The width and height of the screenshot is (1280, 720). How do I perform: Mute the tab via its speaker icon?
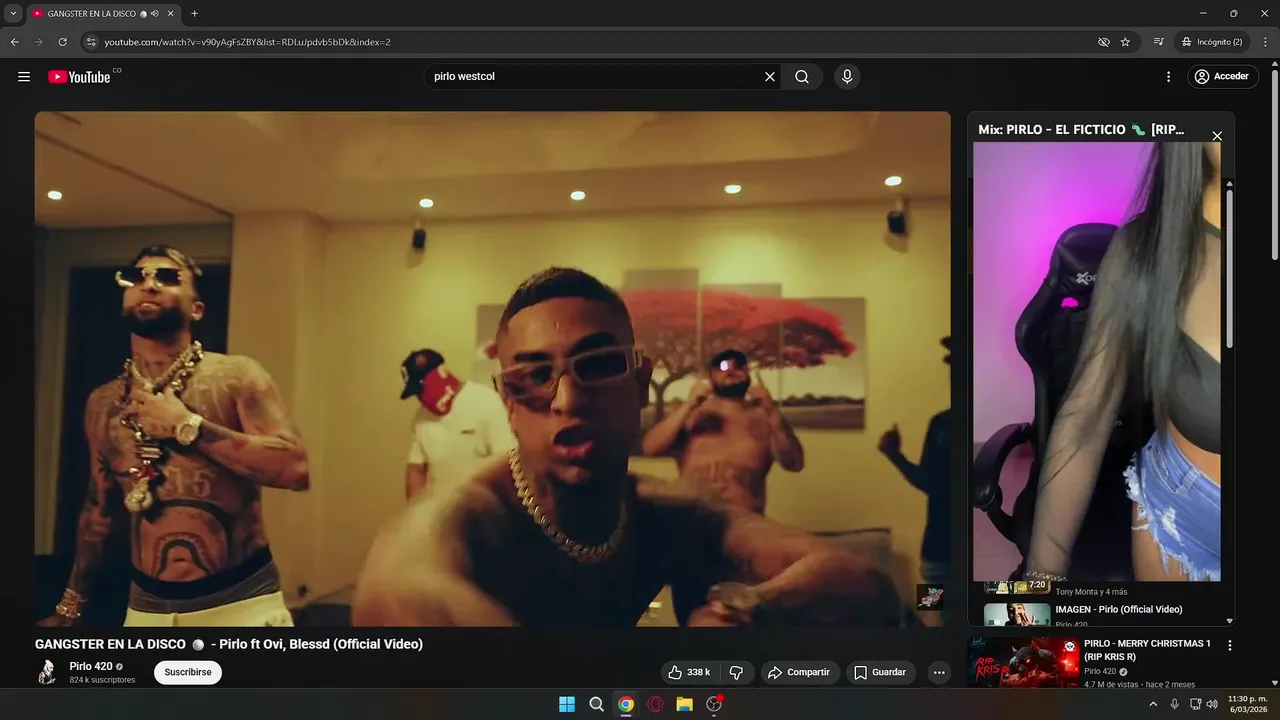coord(155,13)
